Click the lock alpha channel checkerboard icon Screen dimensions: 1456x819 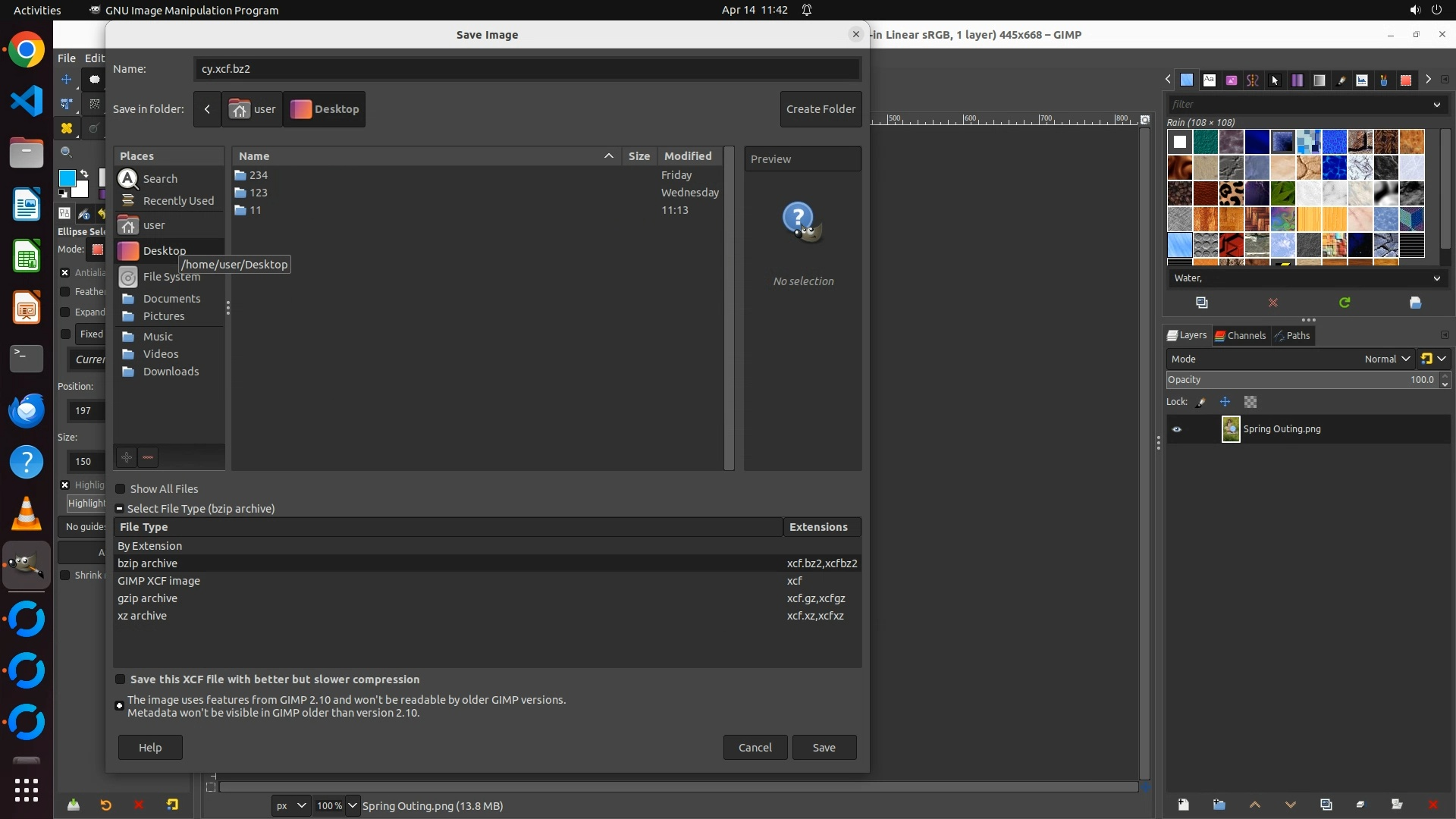[x=1250, y=402]
